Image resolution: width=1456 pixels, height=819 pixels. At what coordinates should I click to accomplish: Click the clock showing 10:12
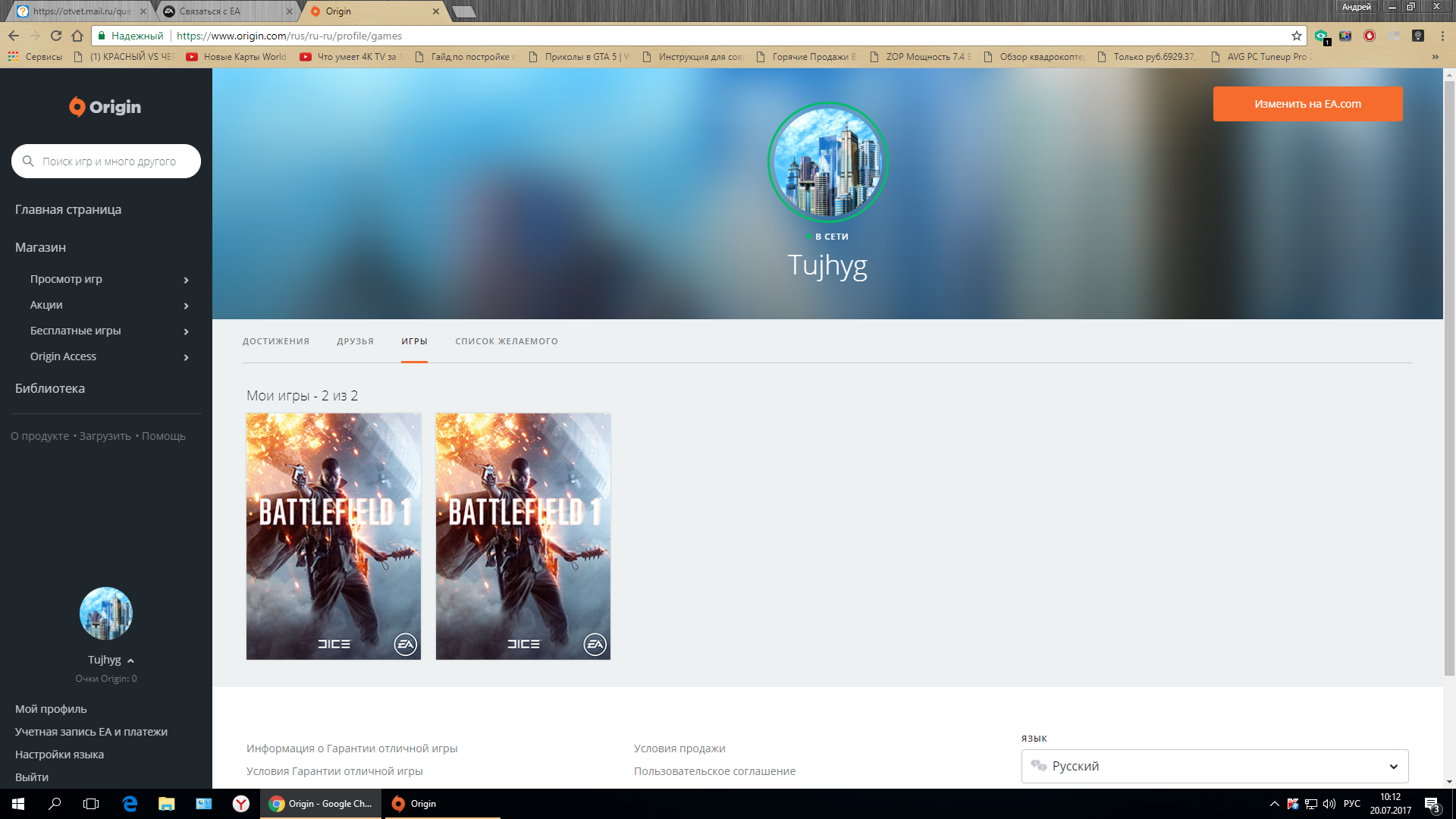1391,797
